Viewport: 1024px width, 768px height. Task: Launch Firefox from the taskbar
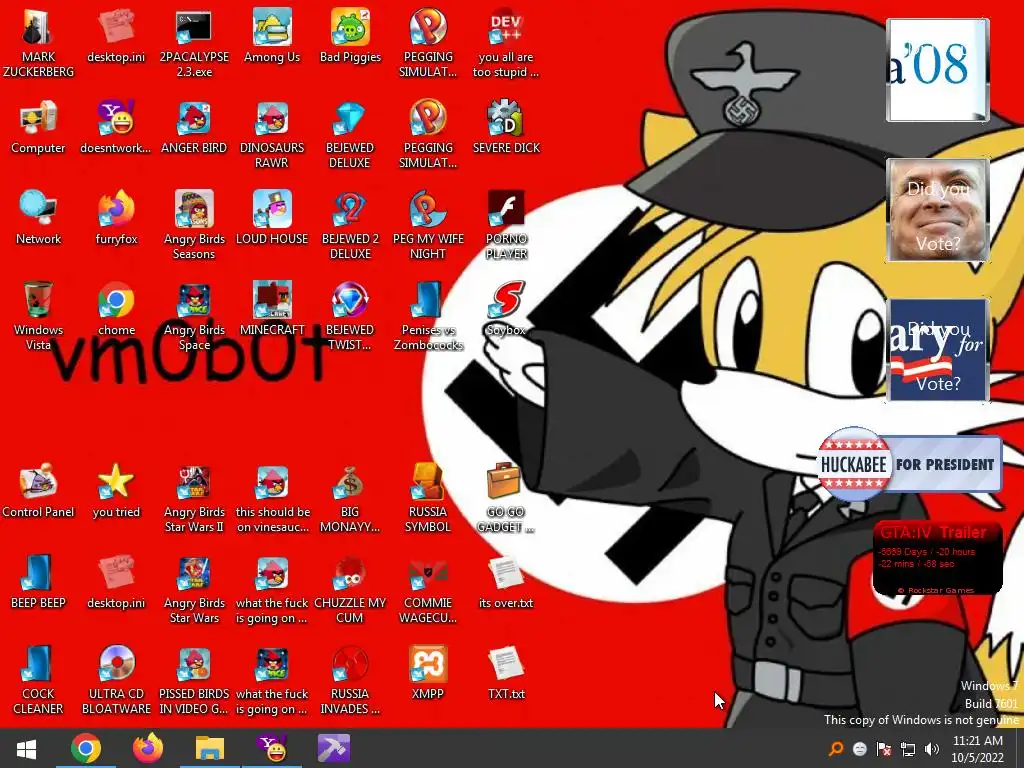148,749
